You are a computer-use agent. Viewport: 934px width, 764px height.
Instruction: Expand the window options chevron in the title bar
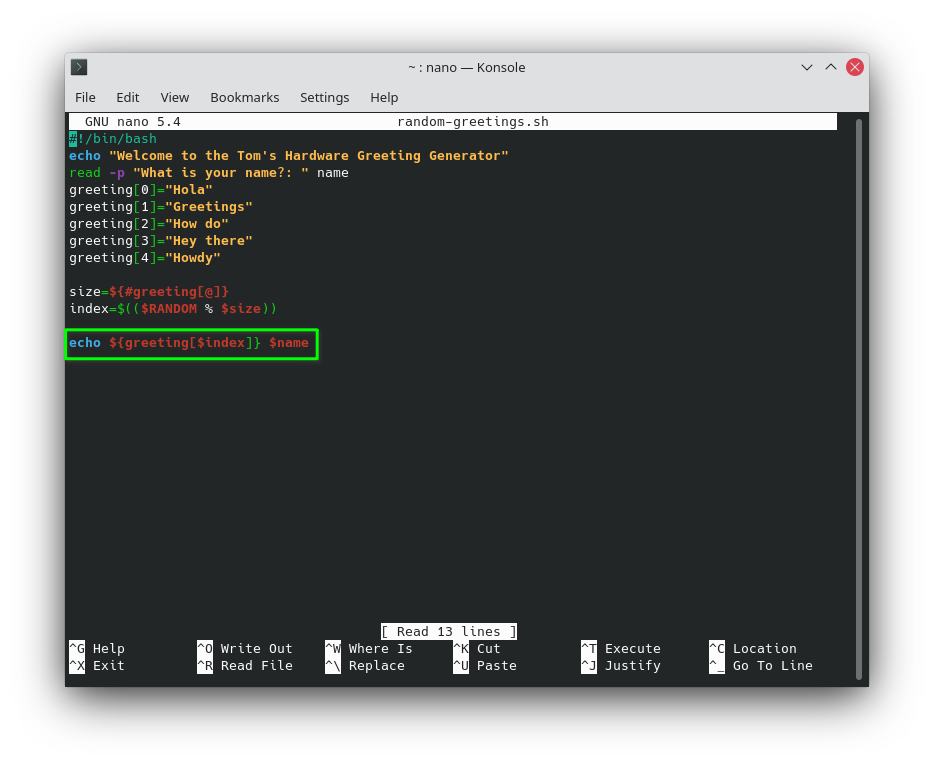click(806, 67)
